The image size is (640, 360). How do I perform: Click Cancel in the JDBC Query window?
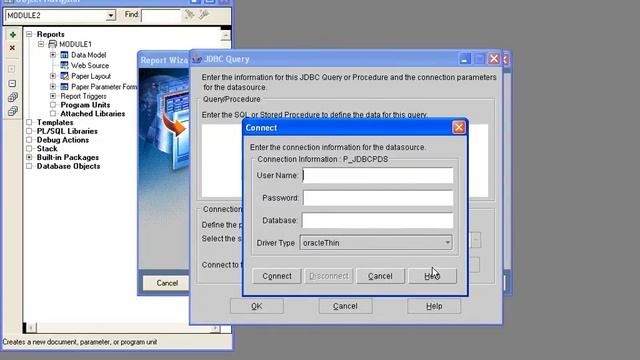345,306
